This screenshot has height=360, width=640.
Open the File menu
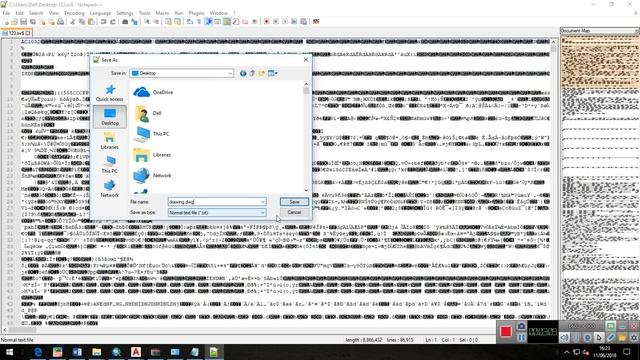coord(6,13)
